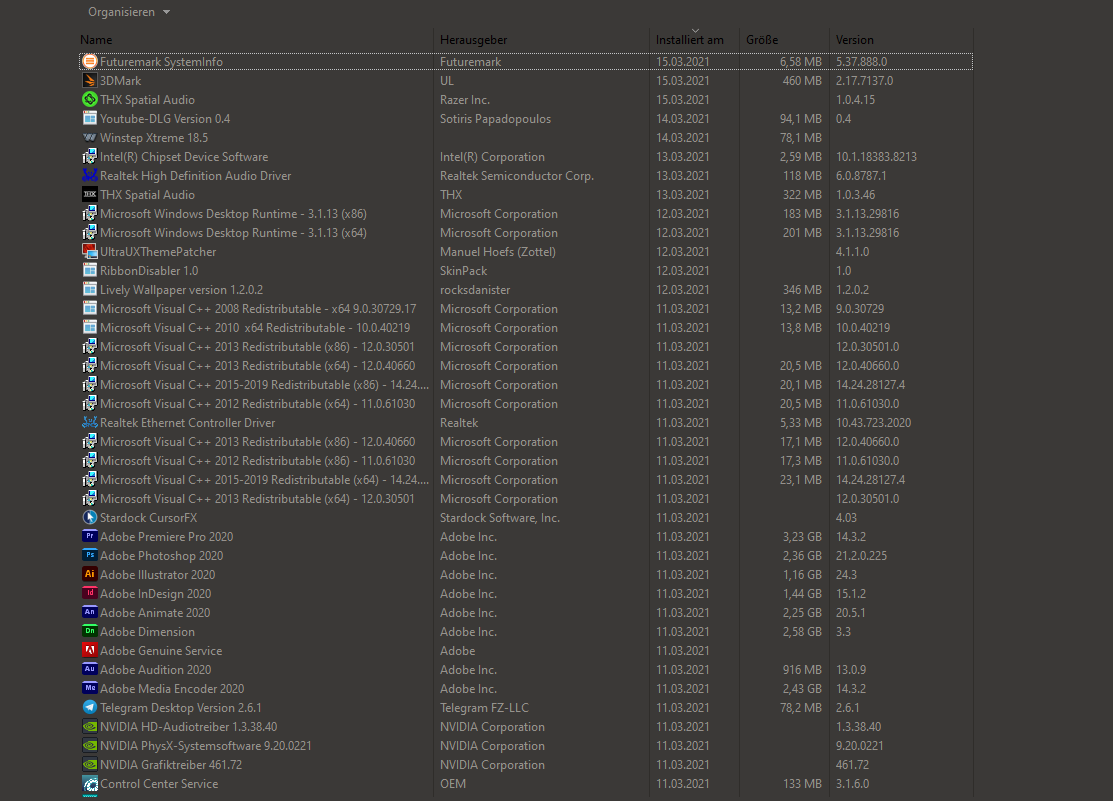1113x801 pixels.
Task: Click the Stardock CursorFX icon
Action: (89, 518)
